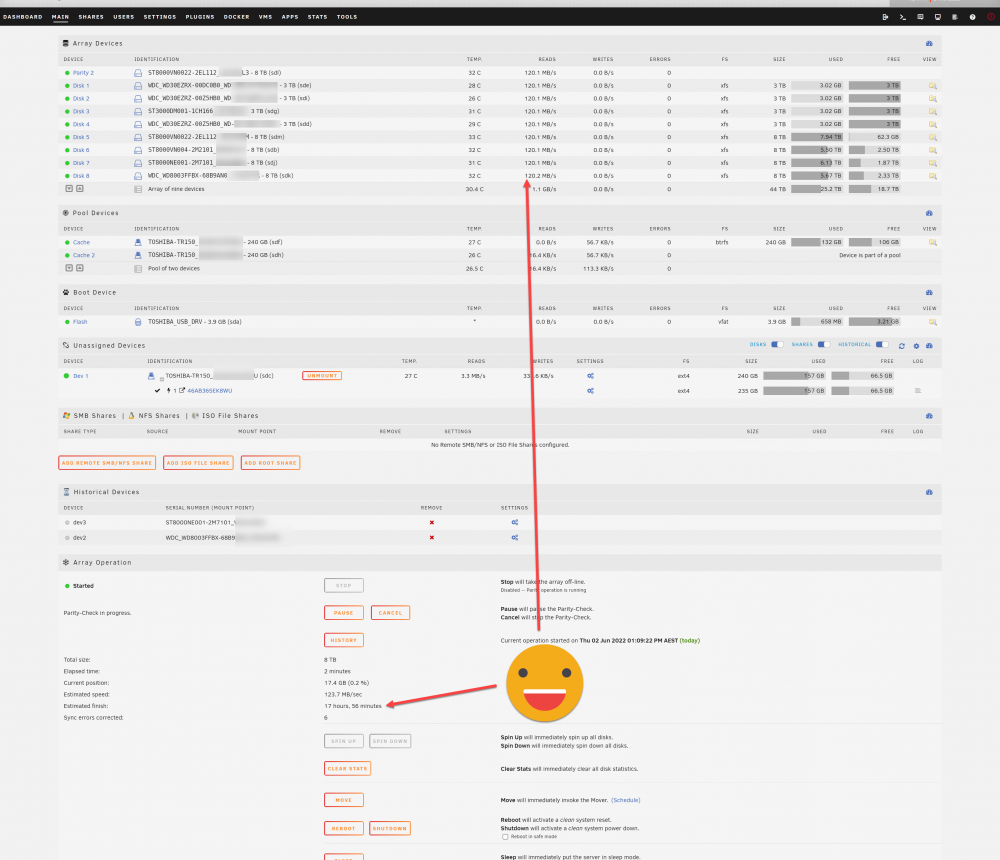Click Add Root Share button
1000x860 pixels.
click(x=270, y=463)
